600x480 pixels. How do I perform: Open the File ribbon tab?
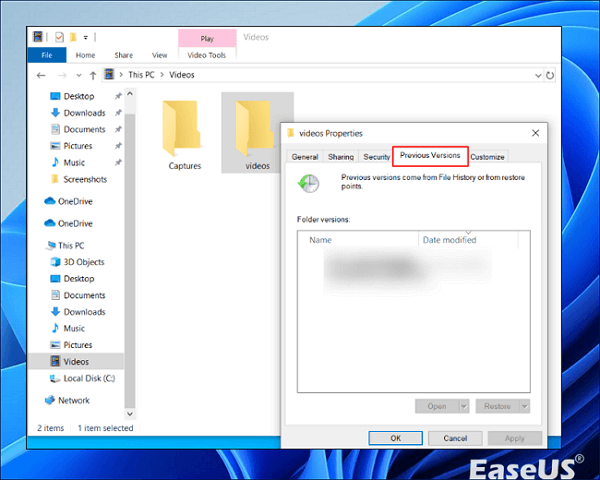pyautogui.click(x=47, y=55)
